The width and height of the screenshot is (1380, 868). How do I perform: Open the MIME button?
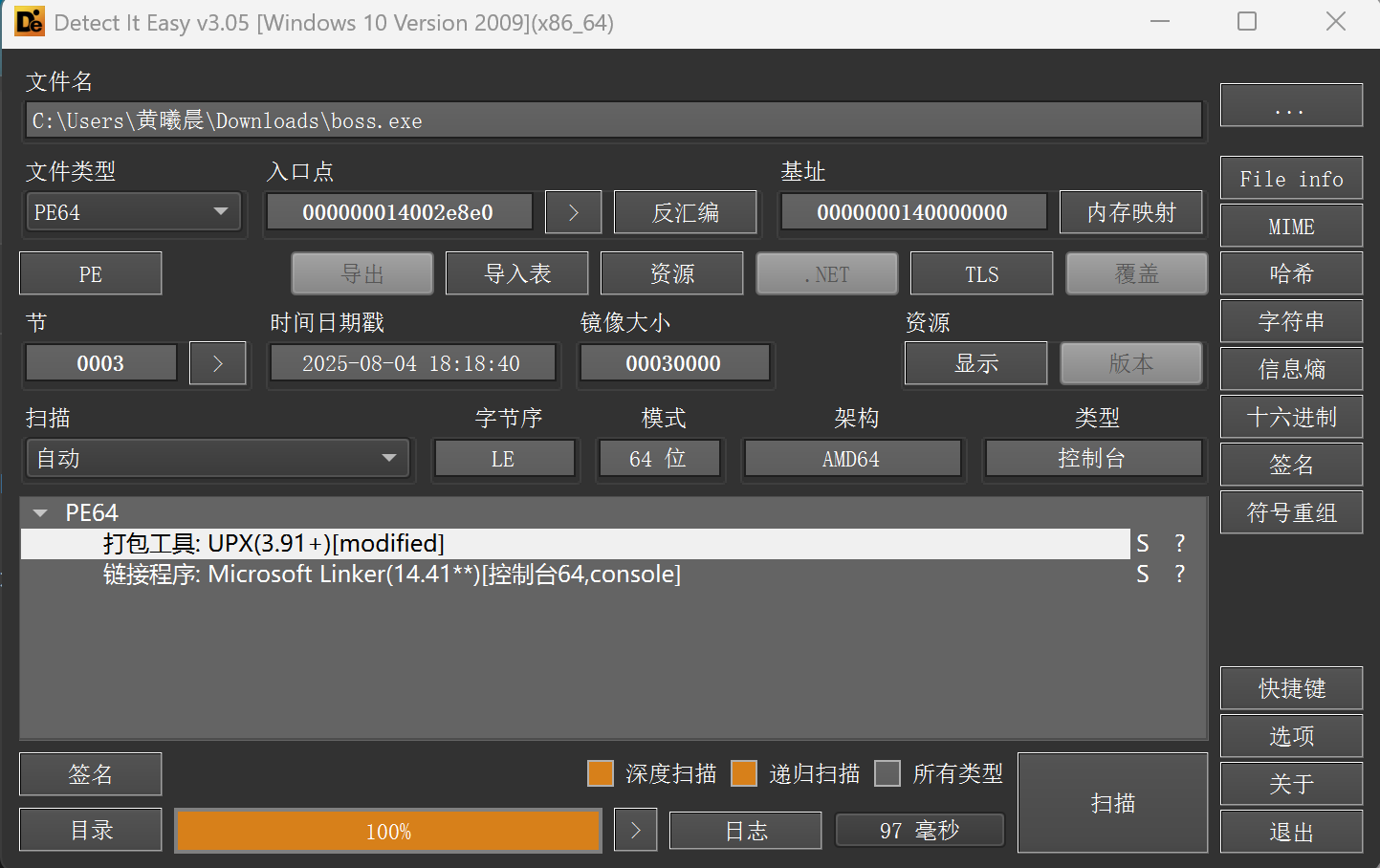point(1291,227)
